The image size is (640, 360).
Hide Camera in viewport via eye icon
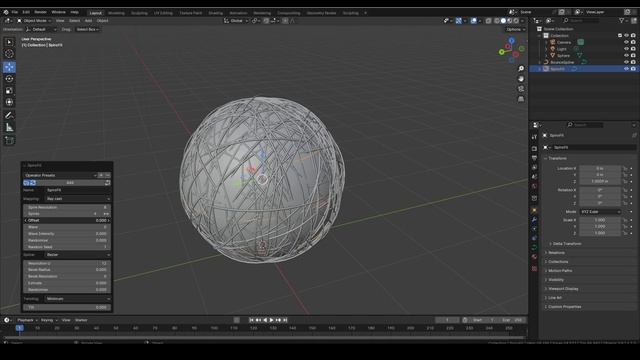626,42
